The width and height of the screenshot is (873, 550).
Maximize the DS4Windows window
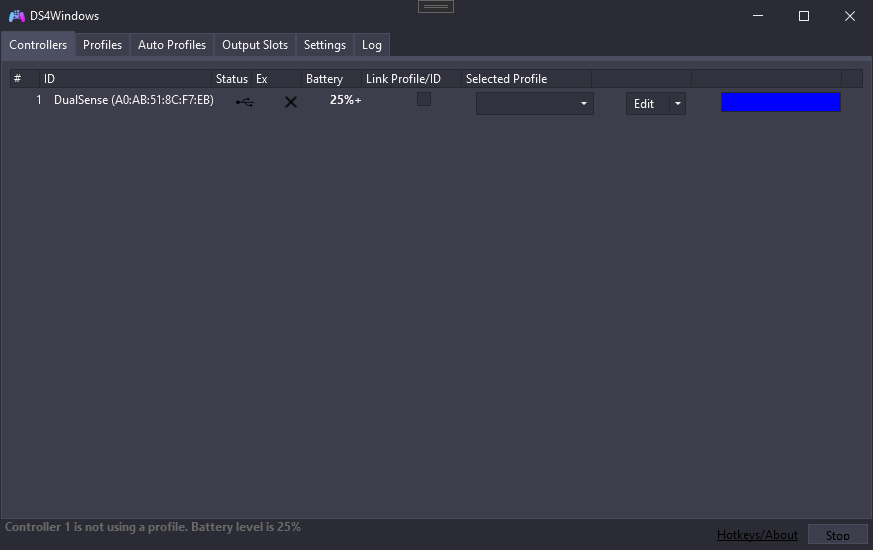point(803,16)
